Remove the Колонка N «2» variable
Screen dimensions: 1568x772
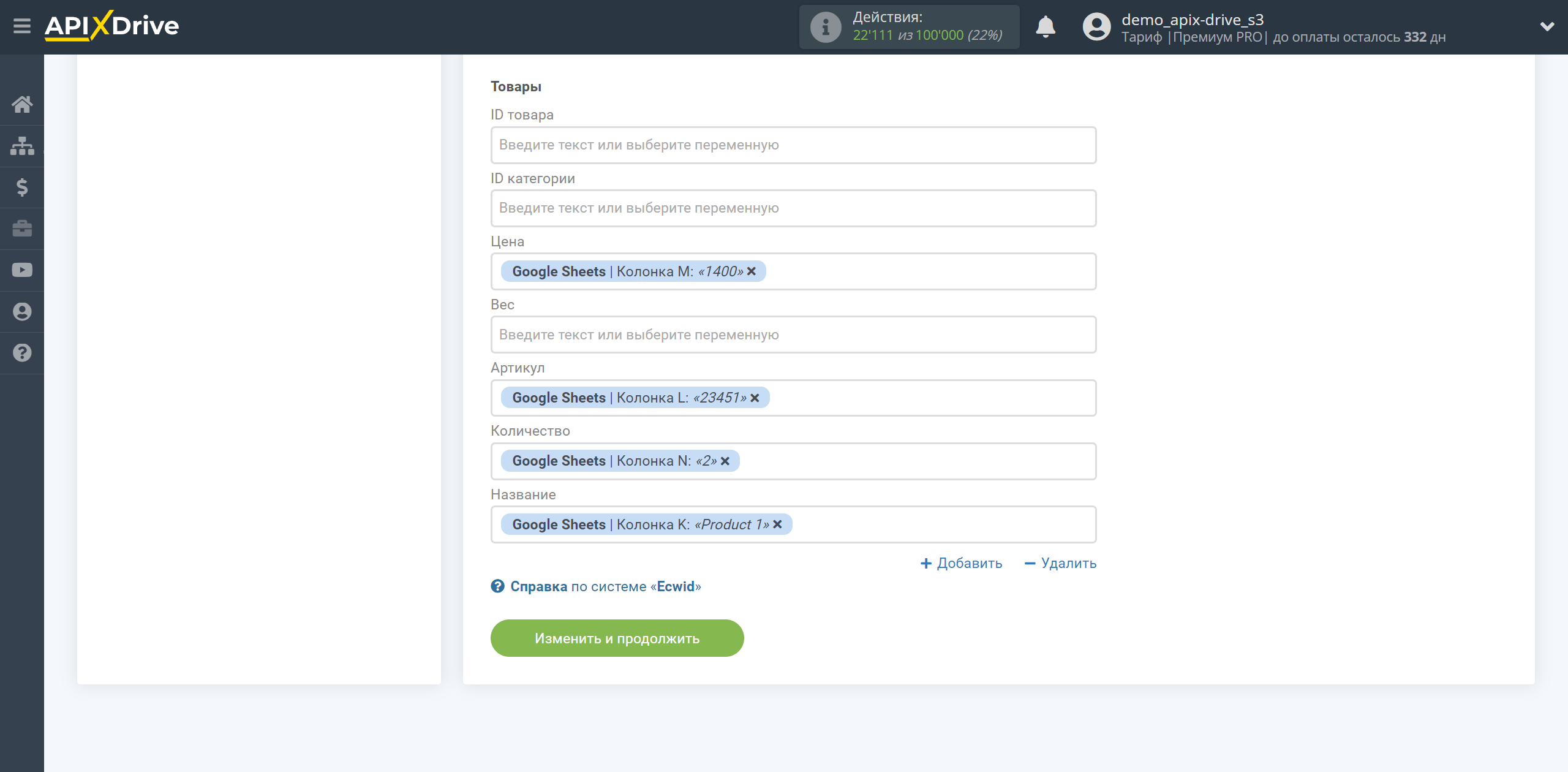pyautogui.click(x=725, y=461)
